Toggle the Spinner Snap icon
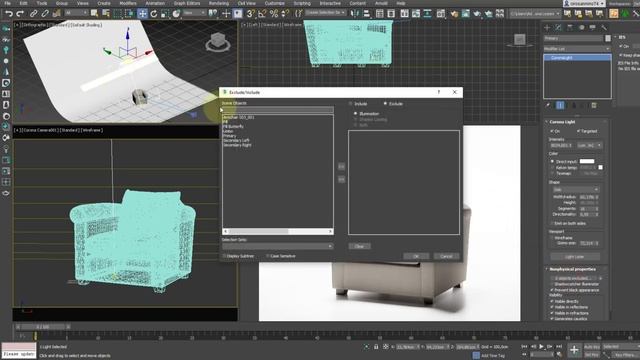 [285, 13]
